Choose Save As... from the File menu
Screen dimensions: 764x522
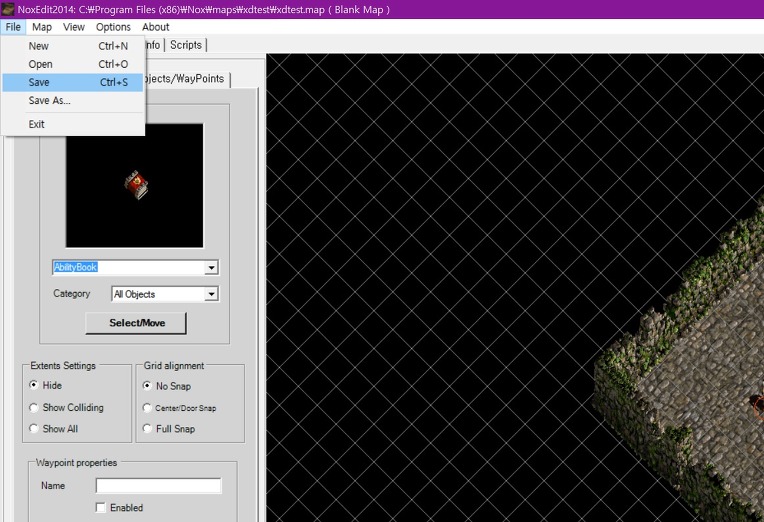click(x=49, y=100)
